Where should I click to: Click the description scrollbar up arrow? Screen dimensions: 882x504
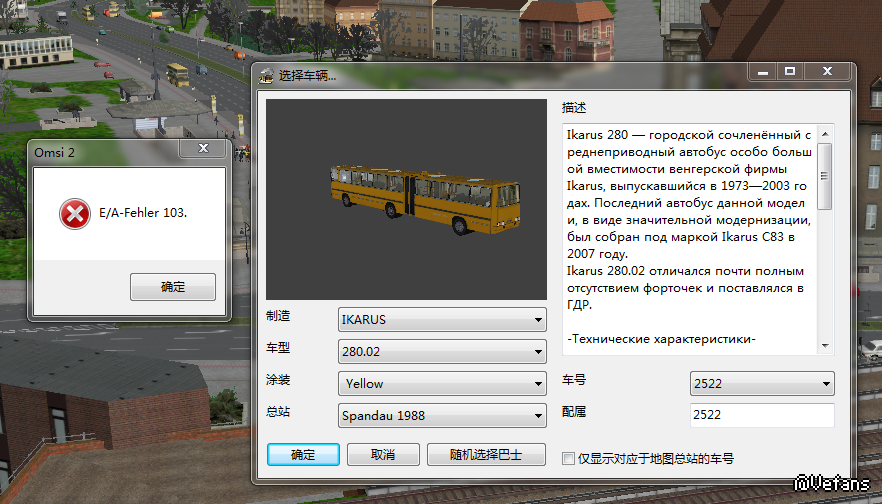click(x=825, y=134)
